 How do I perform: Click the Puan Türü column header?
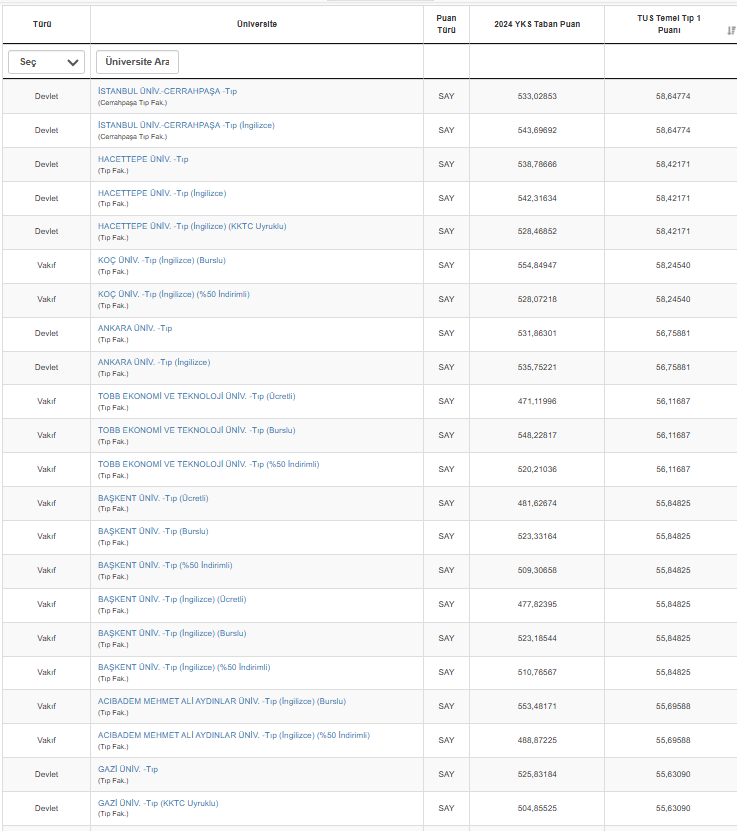pyautogui.click(x=446, y=24)
